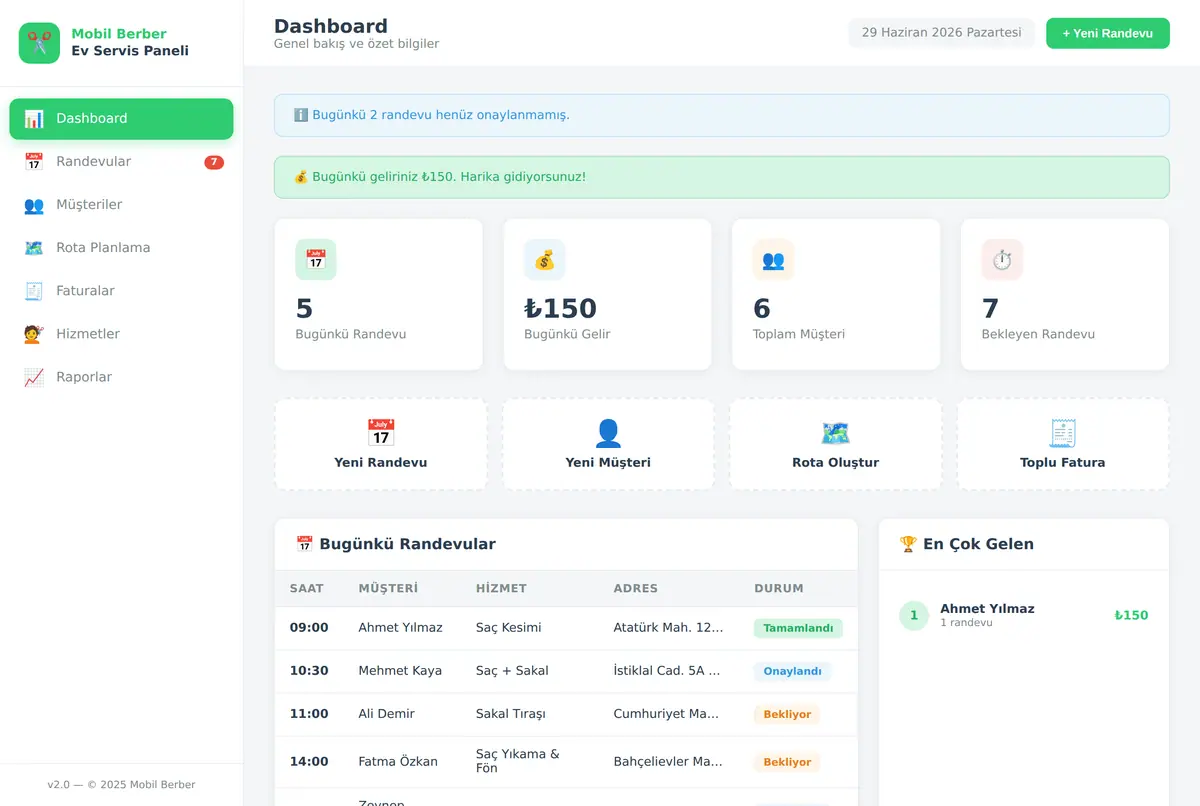Click the red 7 badge on Randevular

point(214,162)
